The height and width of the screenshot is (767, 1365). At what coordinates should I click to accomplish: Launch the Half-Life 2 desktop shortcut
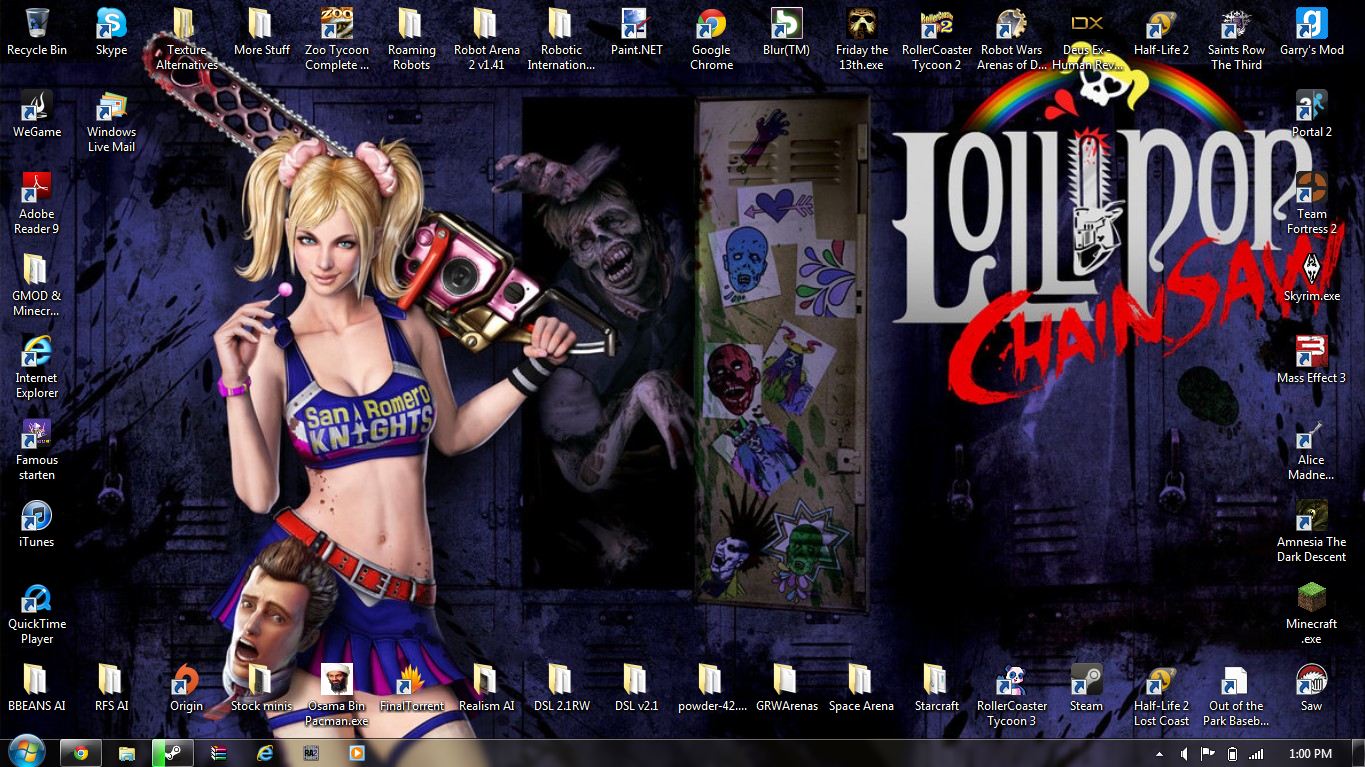1161,31
